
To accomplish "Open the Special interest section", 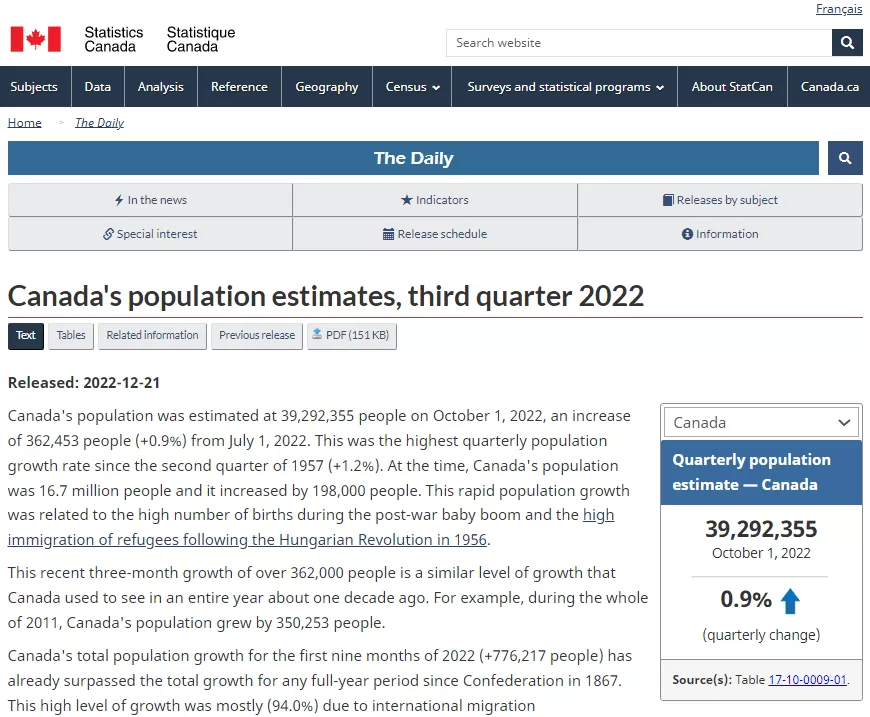I will click(150, 234).
